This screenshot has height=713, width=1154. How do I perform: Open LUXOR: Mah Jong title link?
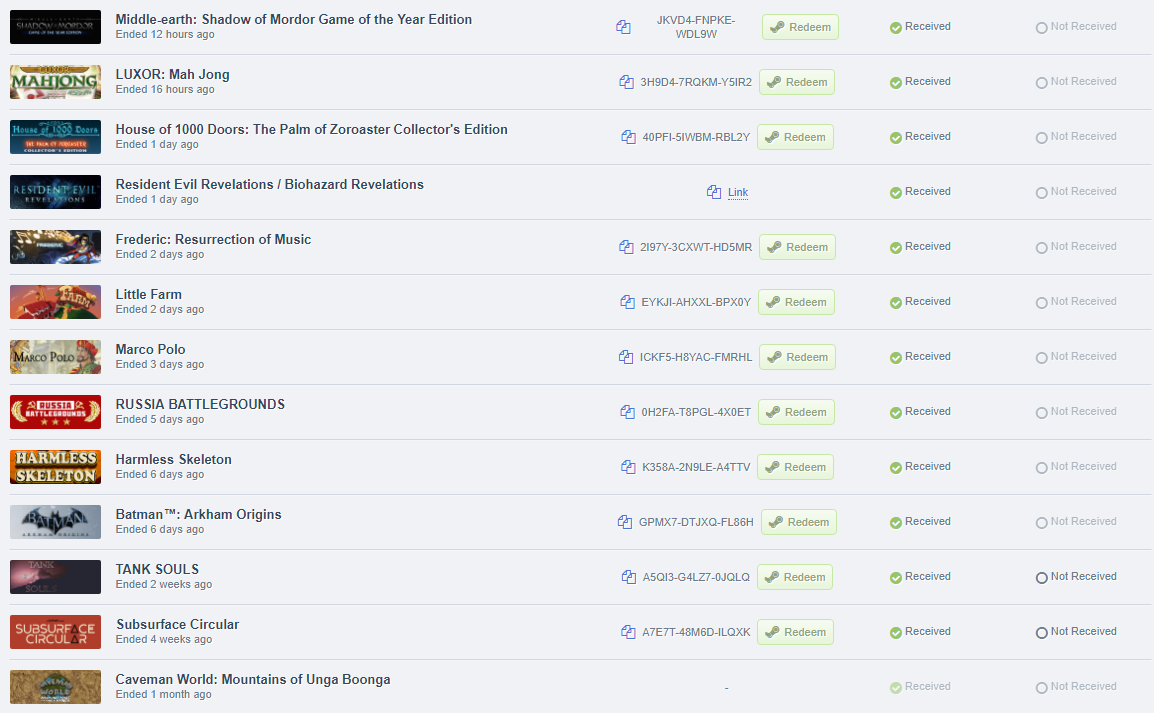tap(172, 74)
